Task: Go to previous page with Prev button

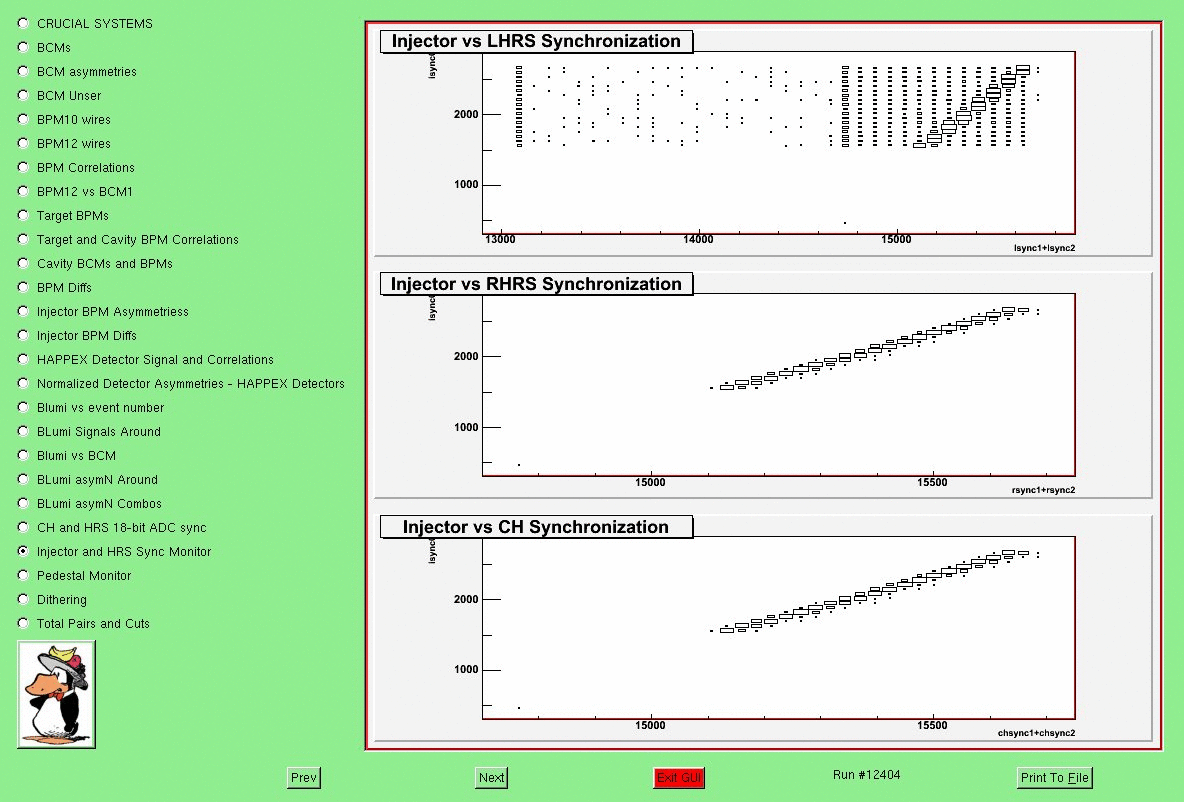Action: click(304, 778)
